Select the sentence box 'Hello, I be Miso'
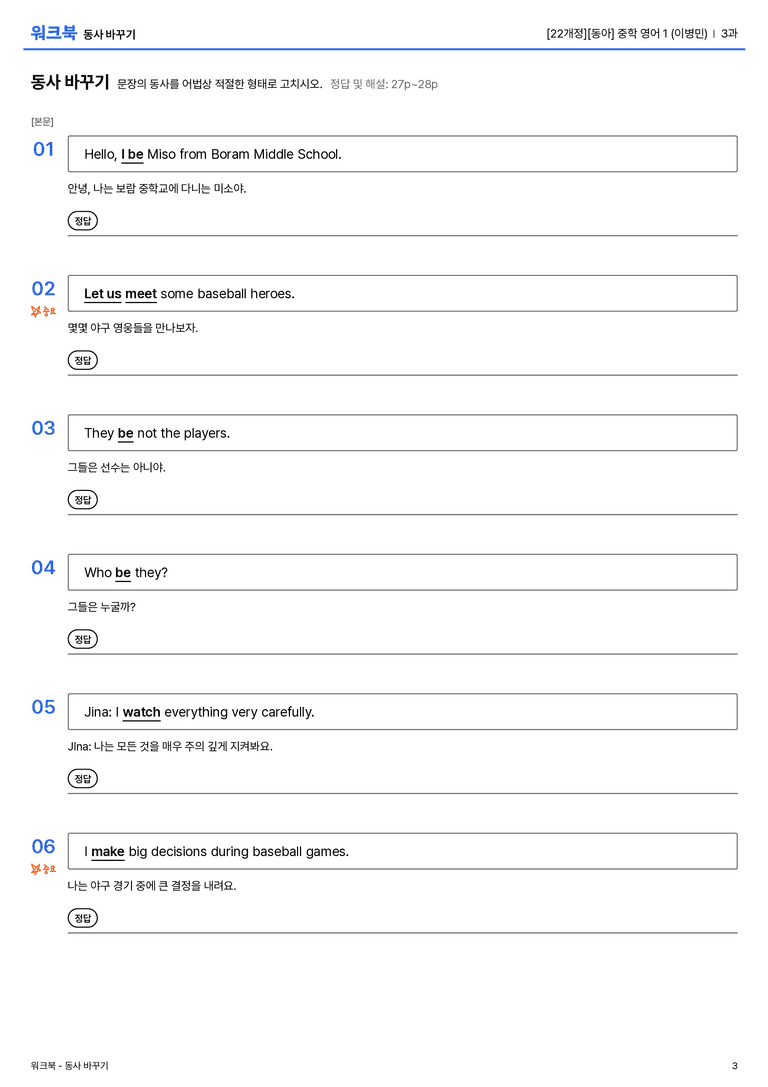Viewport: 768px width, 1087px height. coord(402,154)
